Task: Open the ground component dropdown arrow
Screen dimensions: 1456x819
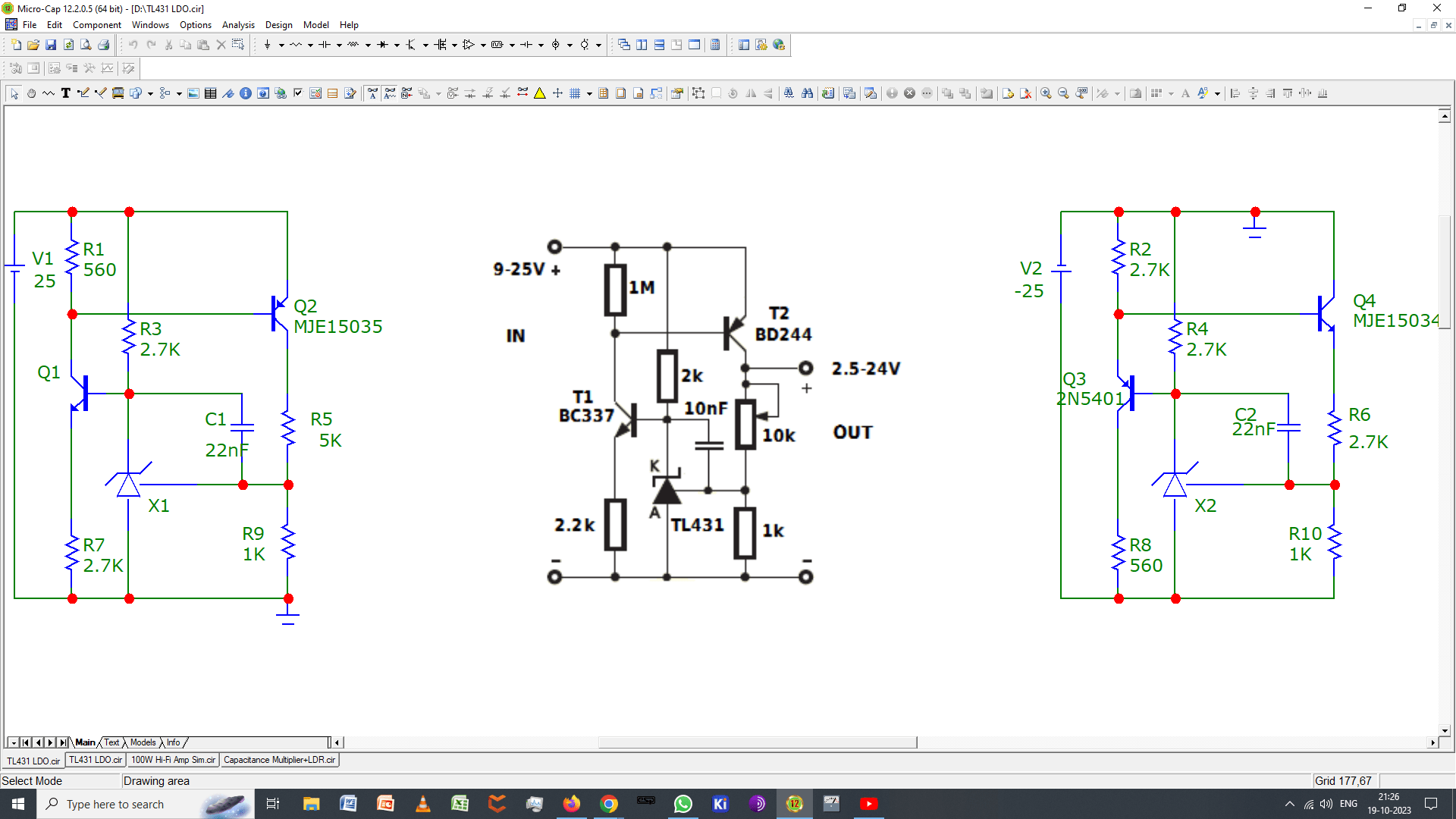Action: 281,45
